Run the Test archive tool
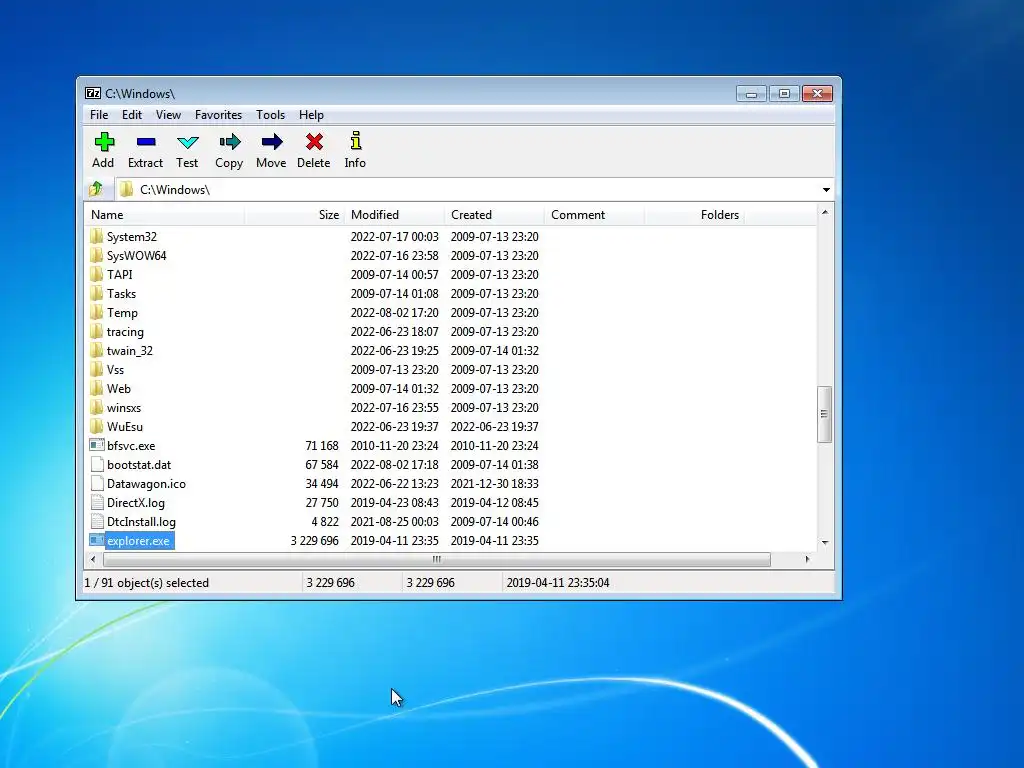 pos(187,142)
